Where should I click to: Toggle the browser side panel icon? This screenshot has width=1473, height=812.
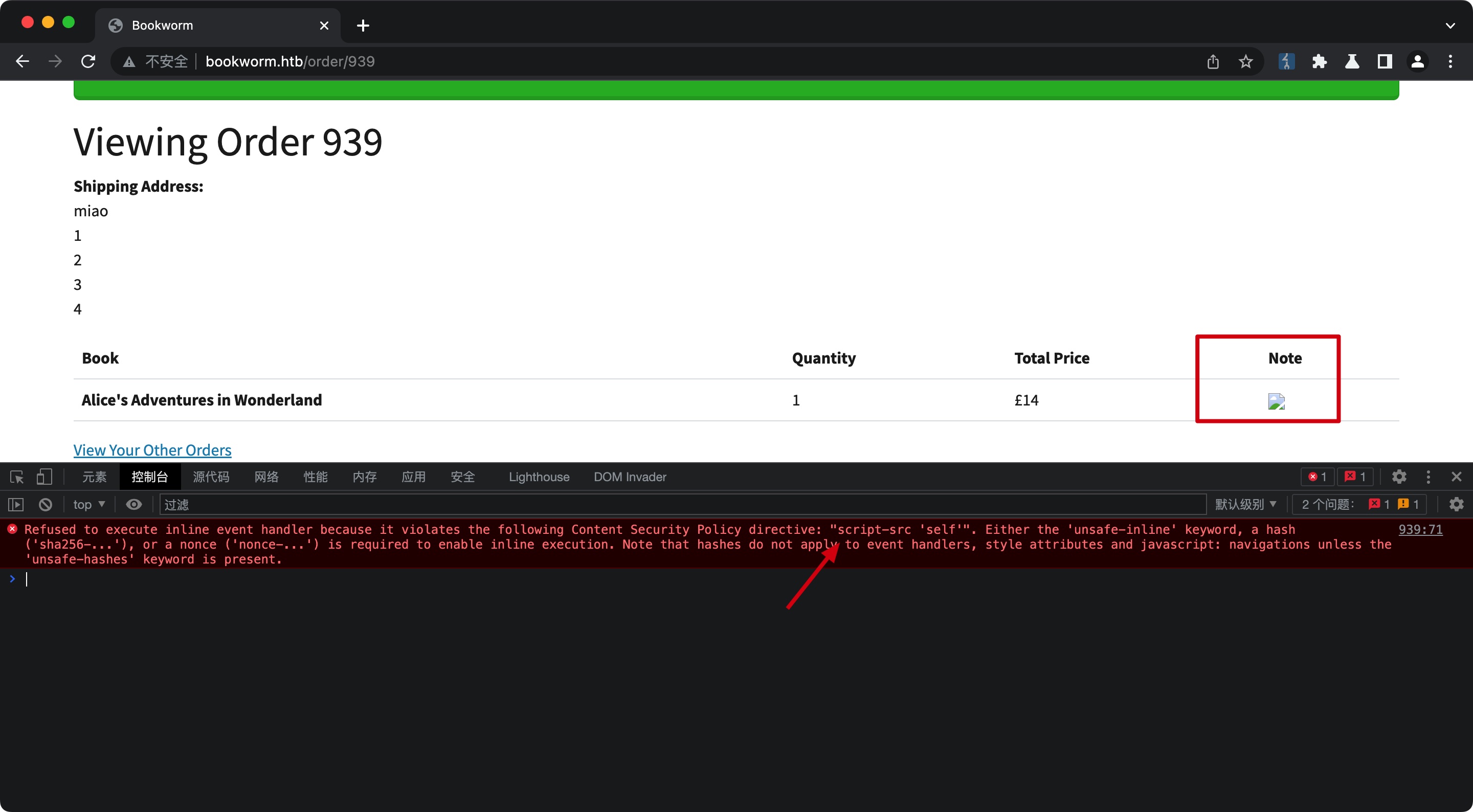coord(1385,61)
